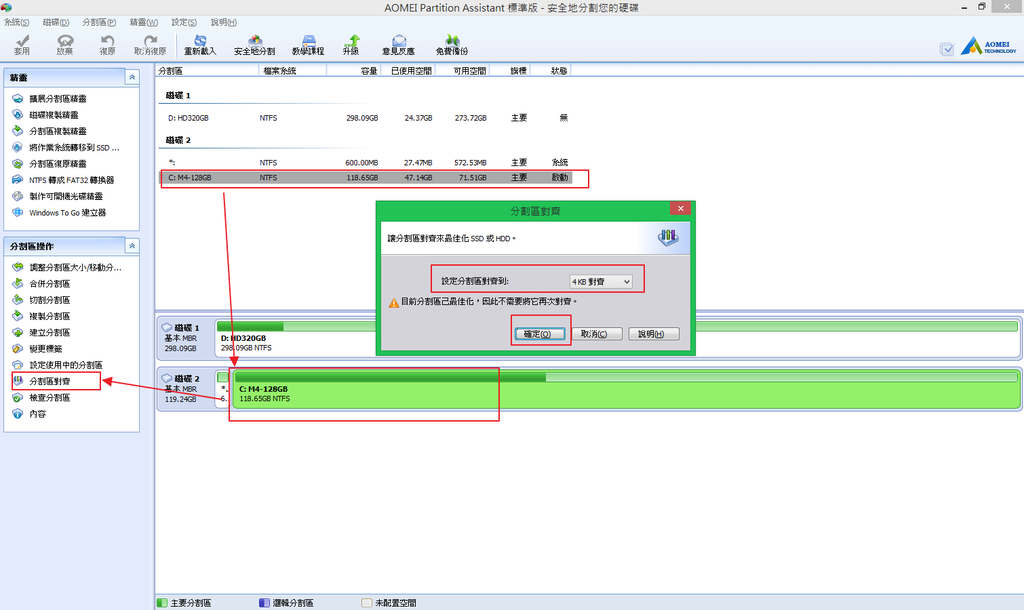
Task: Open the AOMEI Technology logo link
Action: (x=988, y=46)
